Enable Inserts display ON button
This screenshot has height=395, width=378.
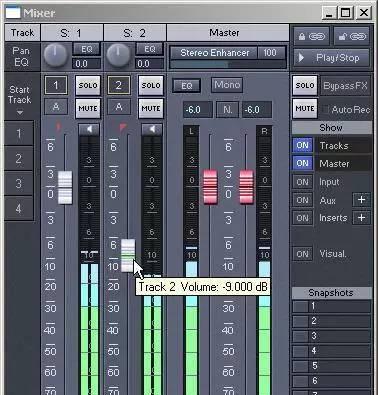tap(303, 218)
